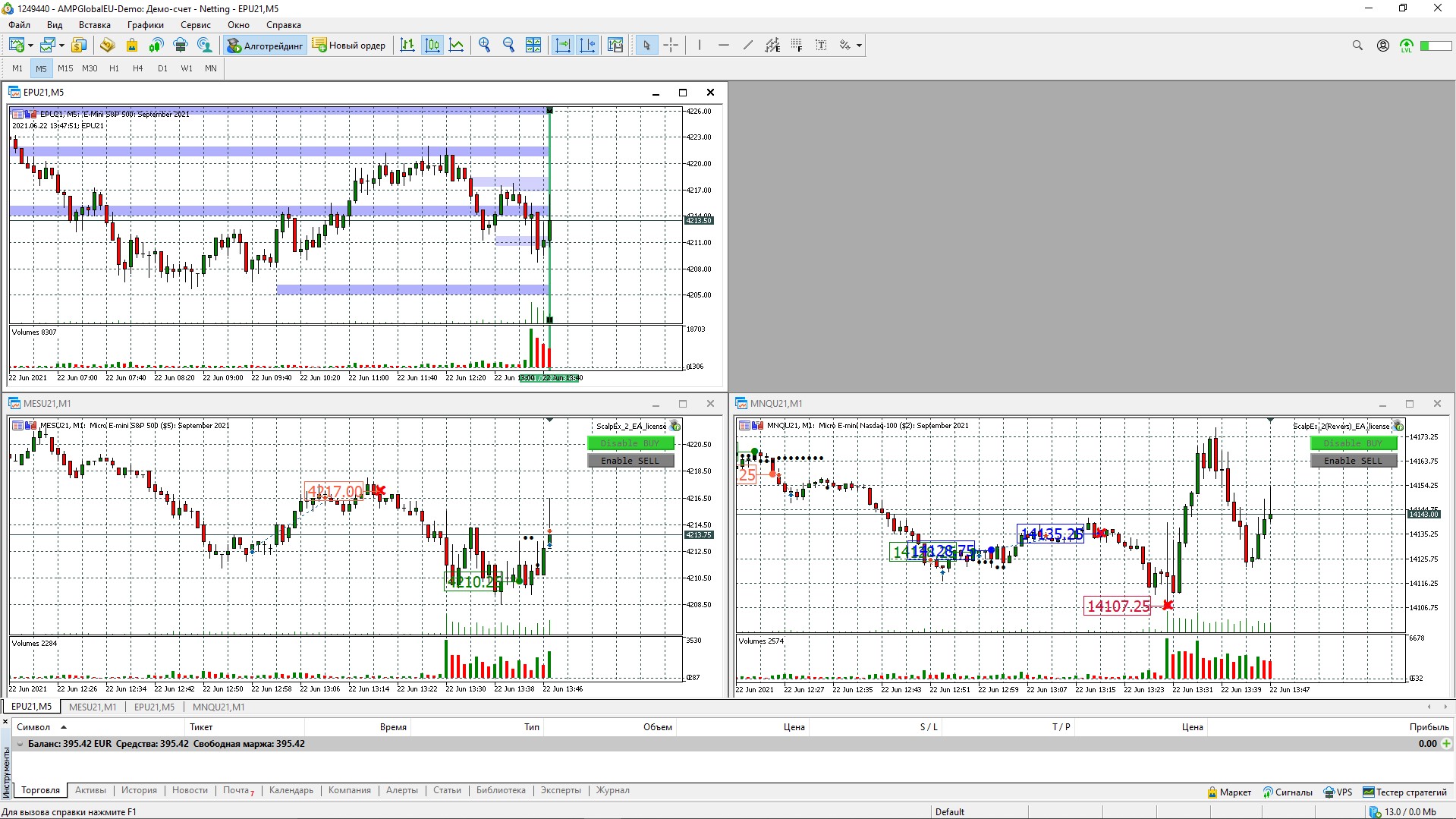Viewport: 1456px width, 819px height.
Task: Set timeframe to H4
Action: 138,68
